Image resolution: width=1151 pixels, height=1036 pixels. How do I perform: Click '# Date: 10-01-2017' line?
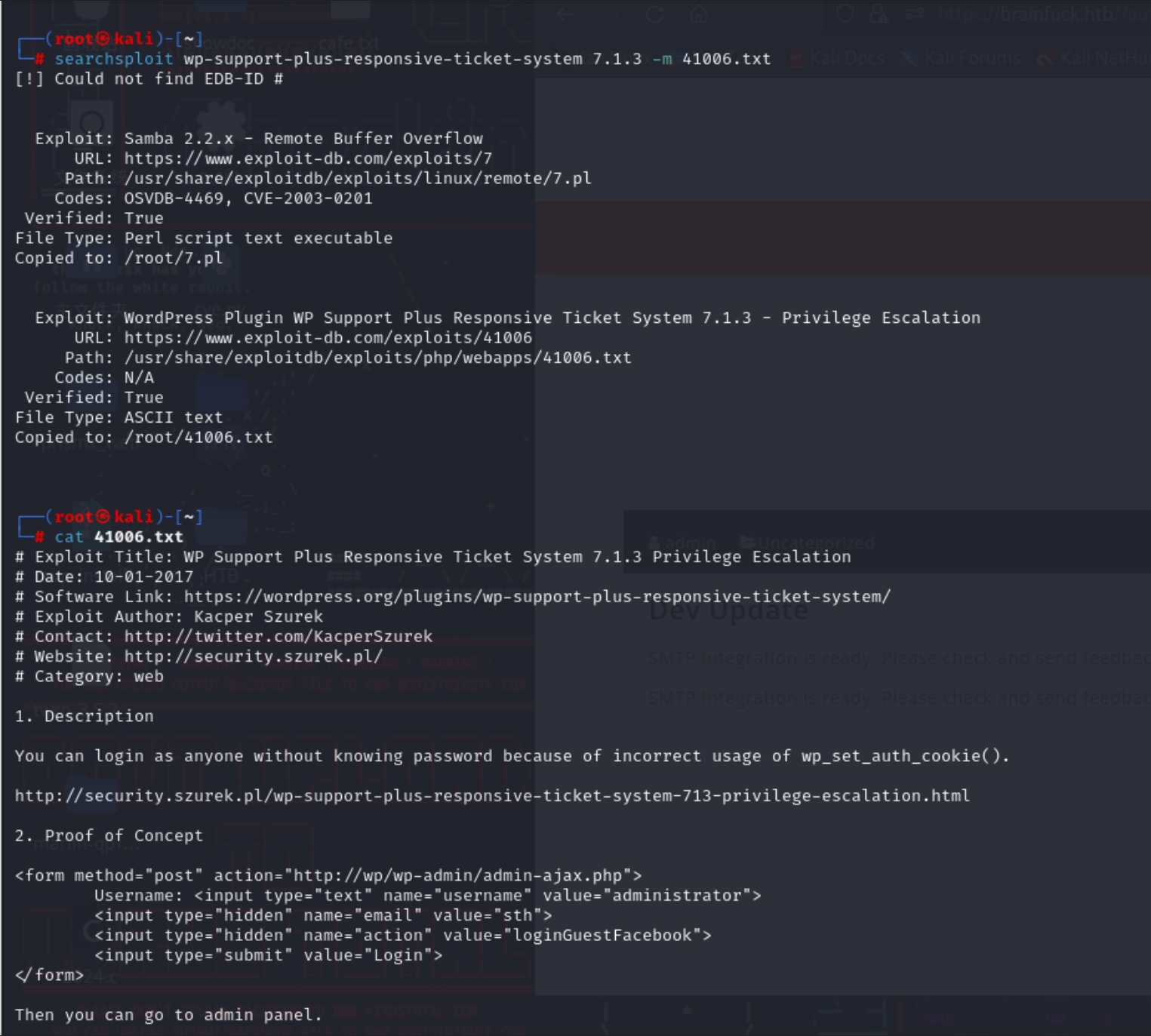(x=104, y=576)
